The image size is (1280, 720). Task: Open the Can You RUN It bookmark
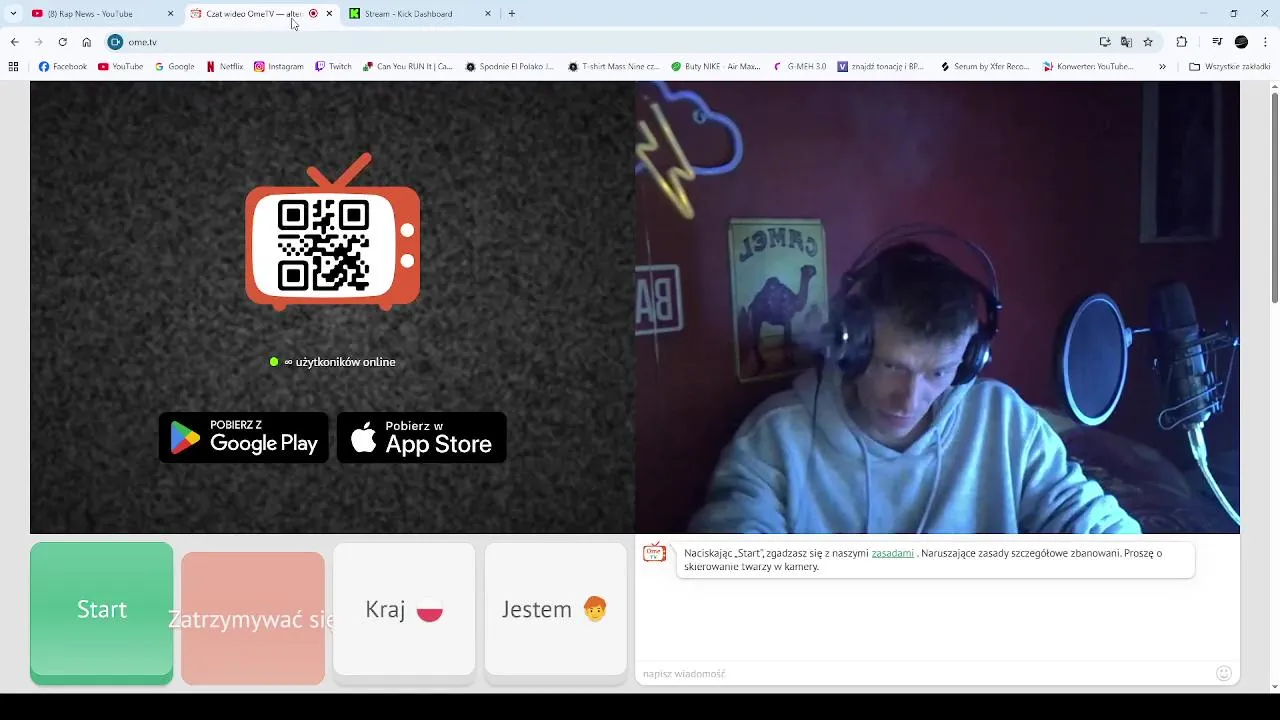click(408, 67)
